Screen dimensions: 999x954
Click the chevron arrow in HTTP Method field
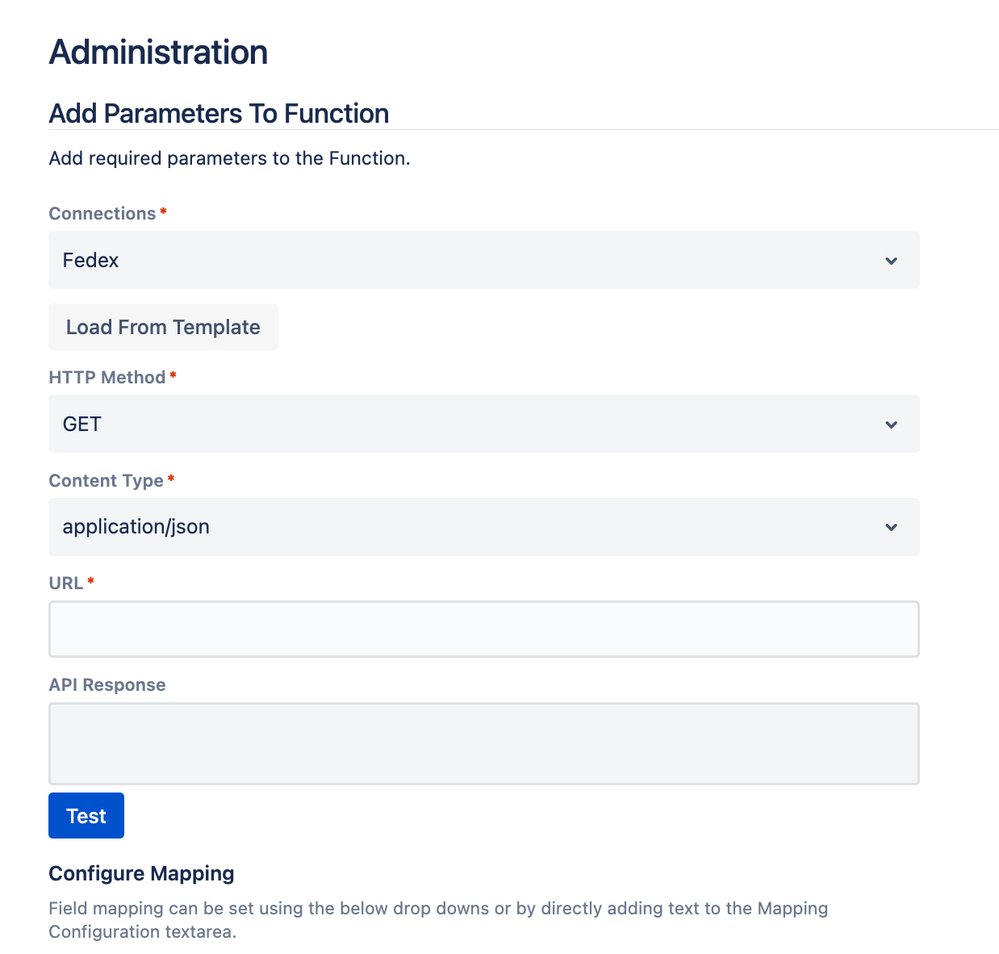coord(891,424)
